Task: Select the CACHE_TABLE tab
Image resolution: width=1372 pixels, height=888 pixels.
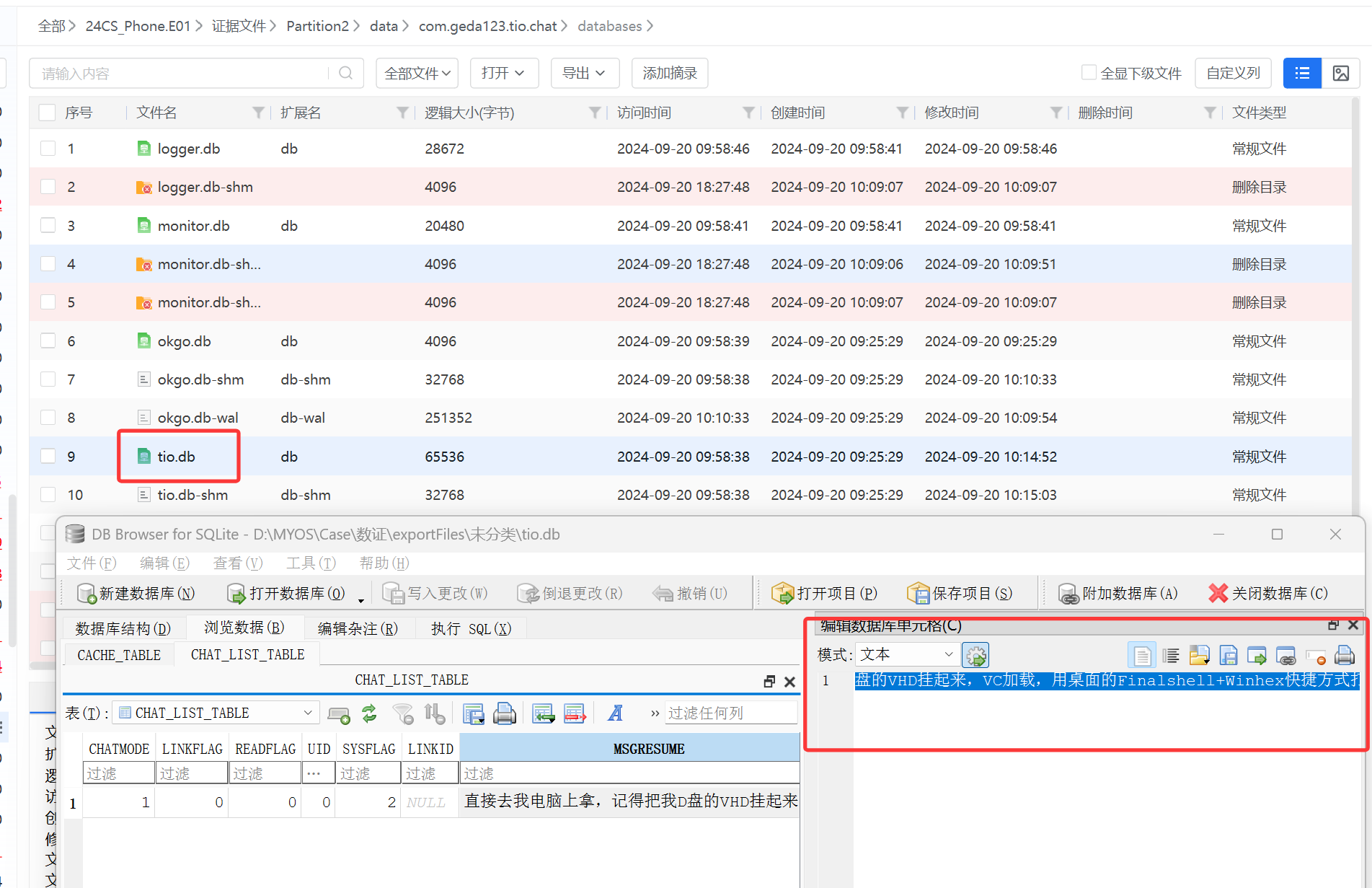Action: [119, 655]
